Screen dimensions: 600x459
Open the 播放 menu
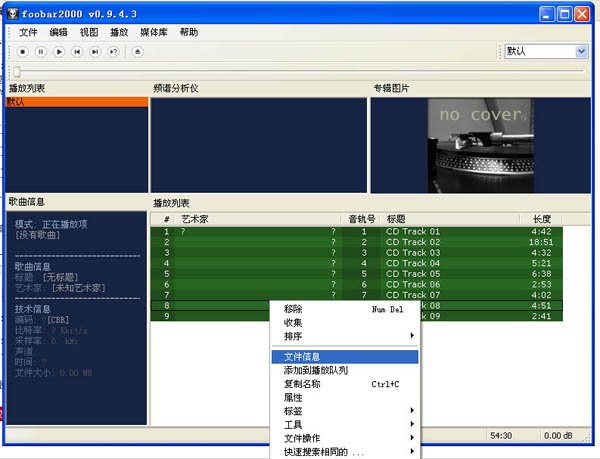(119, 32)
